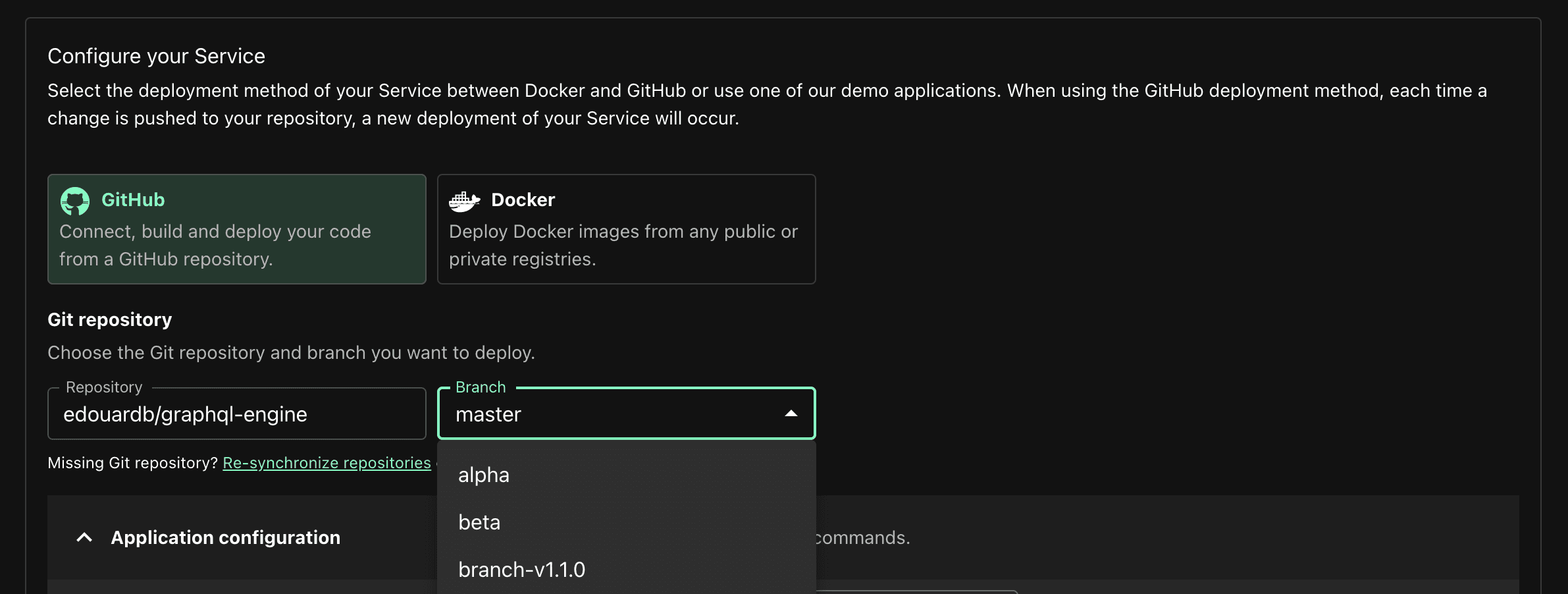
Task: Click the Configure your Service heading
Action: (156, 56)
